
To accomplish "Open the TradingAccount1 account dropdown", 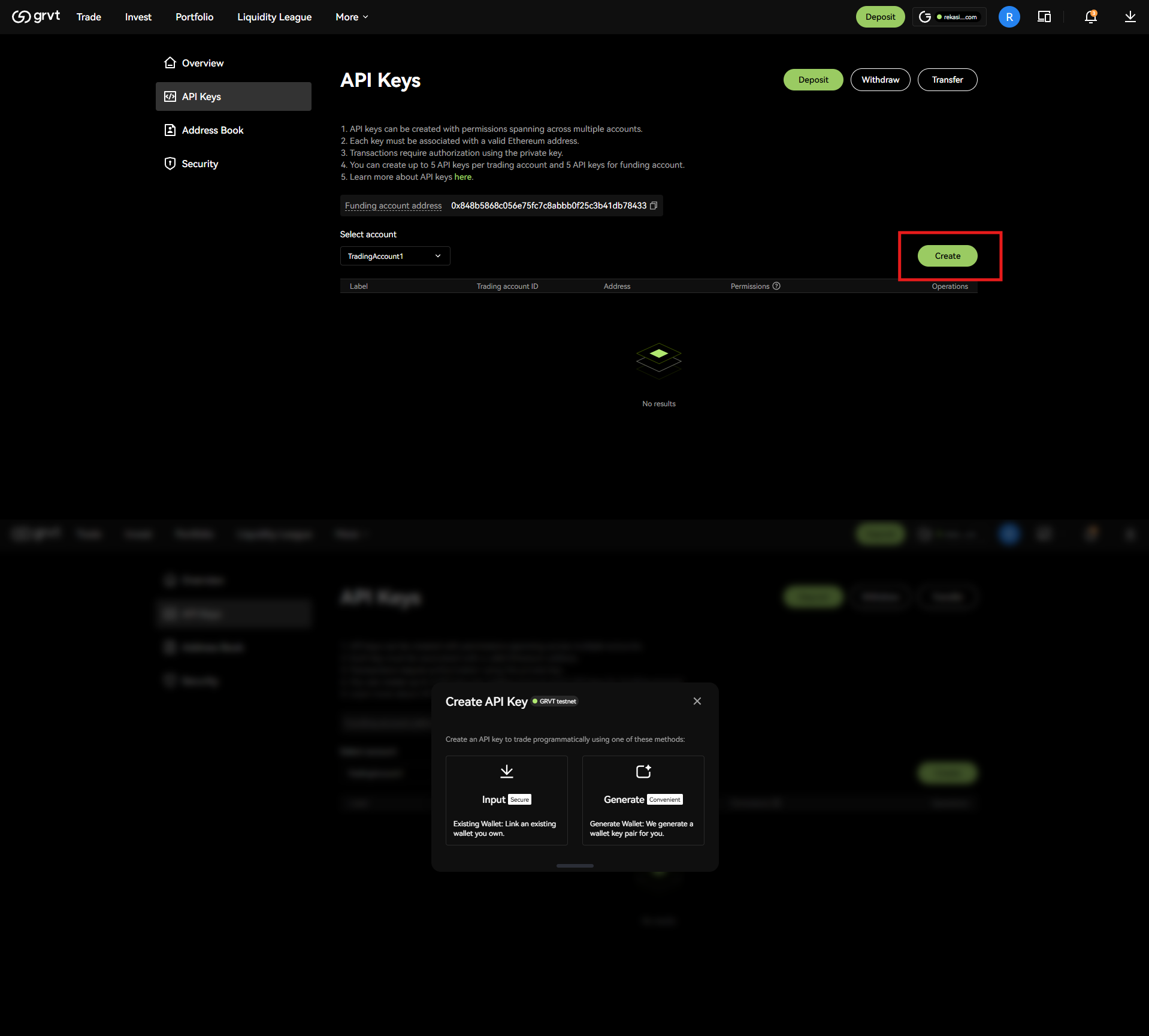I will 395,256.
